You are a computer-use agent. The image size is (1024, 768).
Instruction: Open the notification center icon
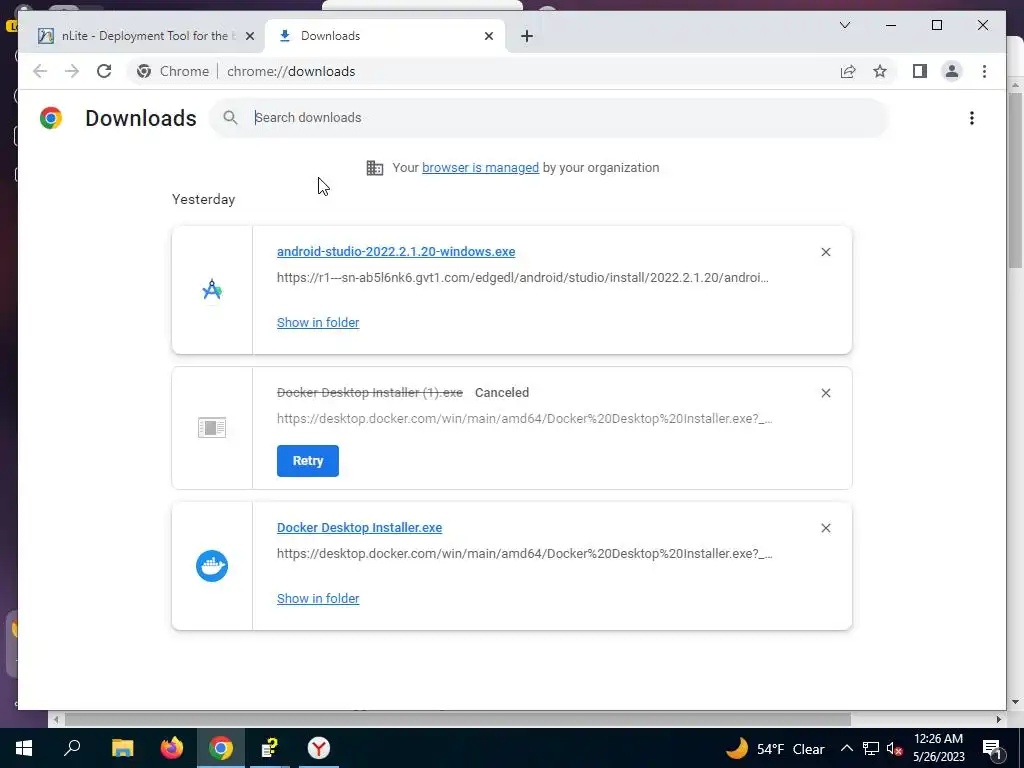(991, 748)
